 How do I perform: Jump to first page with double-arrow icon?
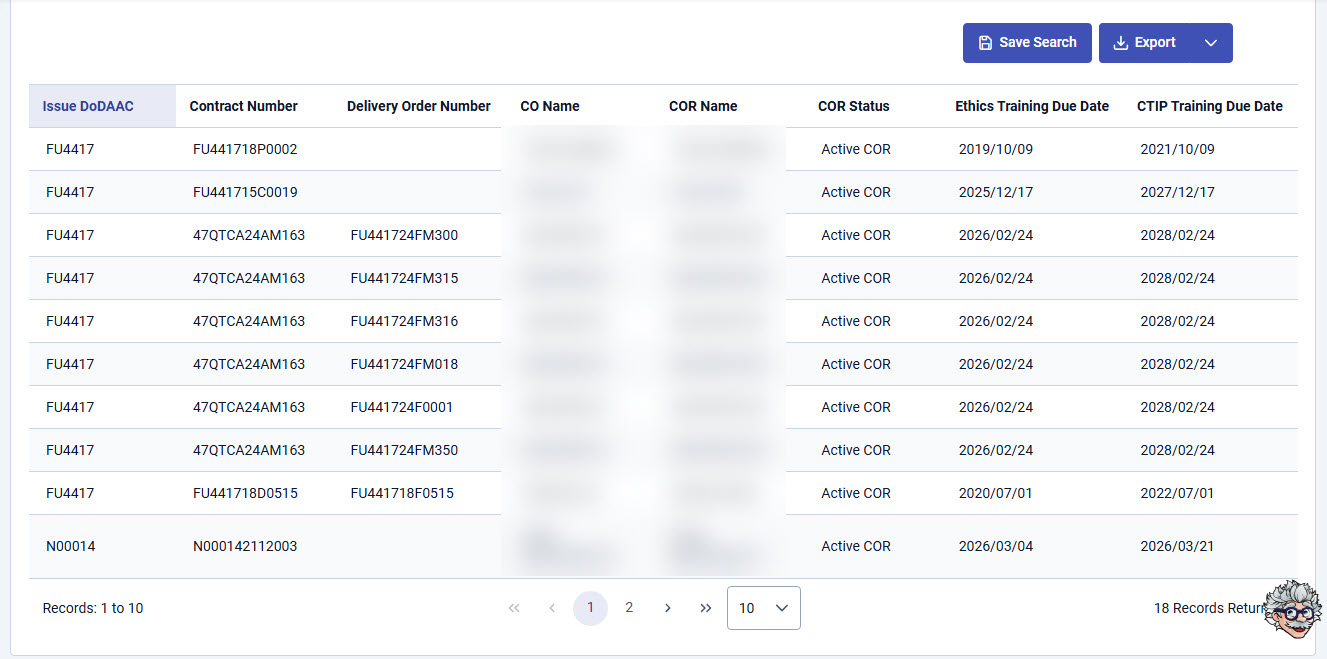click(x=513, y=607)
